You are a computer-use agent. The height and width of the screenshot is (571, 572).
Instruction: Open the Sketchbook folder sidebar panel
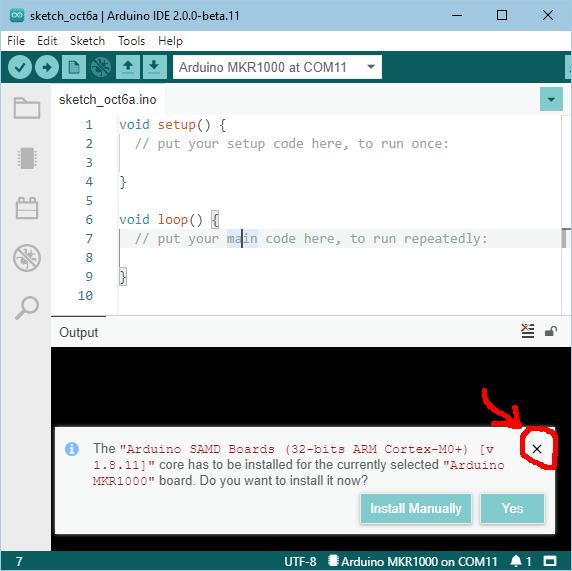pos(27,108)
